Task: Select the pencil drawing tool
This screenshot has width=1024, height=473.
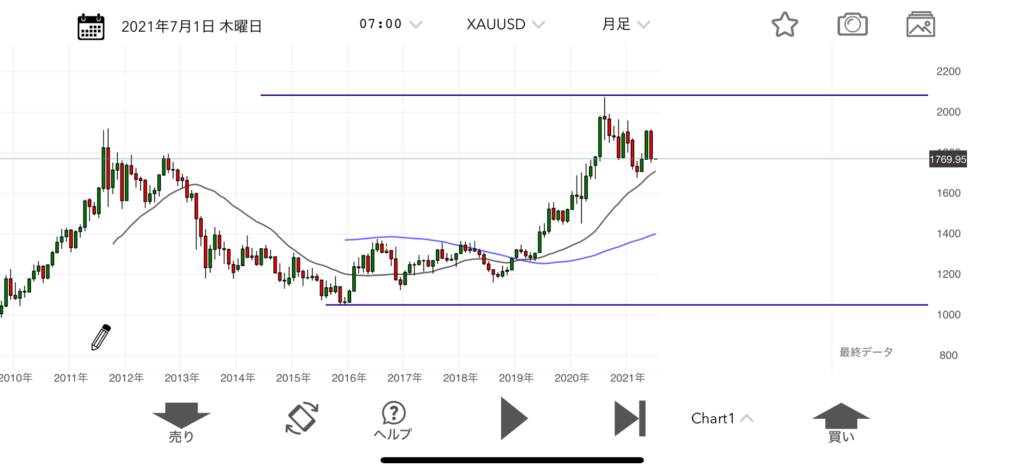Action: [x=100, y=337]
